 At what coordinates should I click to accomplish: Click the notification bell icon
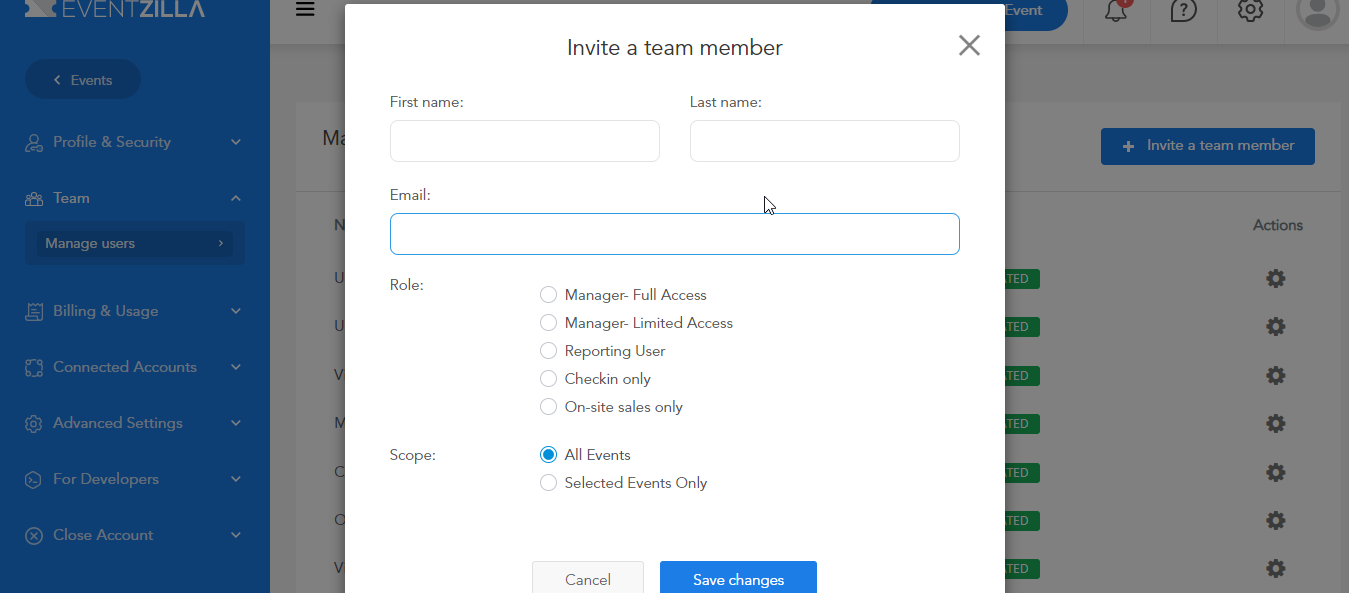1115,11
